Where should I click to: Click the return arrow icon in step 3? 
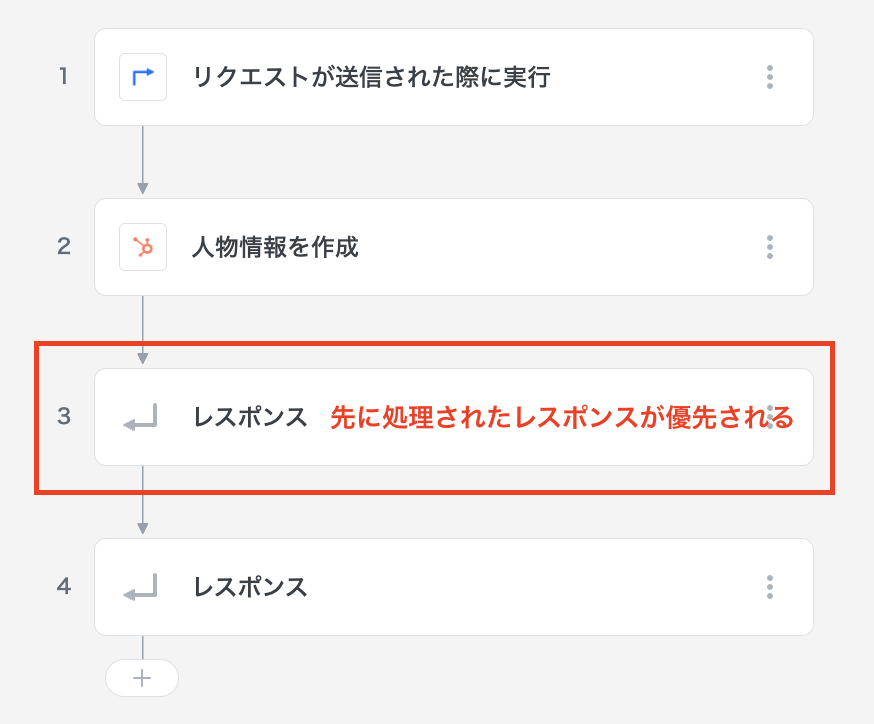pyautogui.click(x=141, y=418)
